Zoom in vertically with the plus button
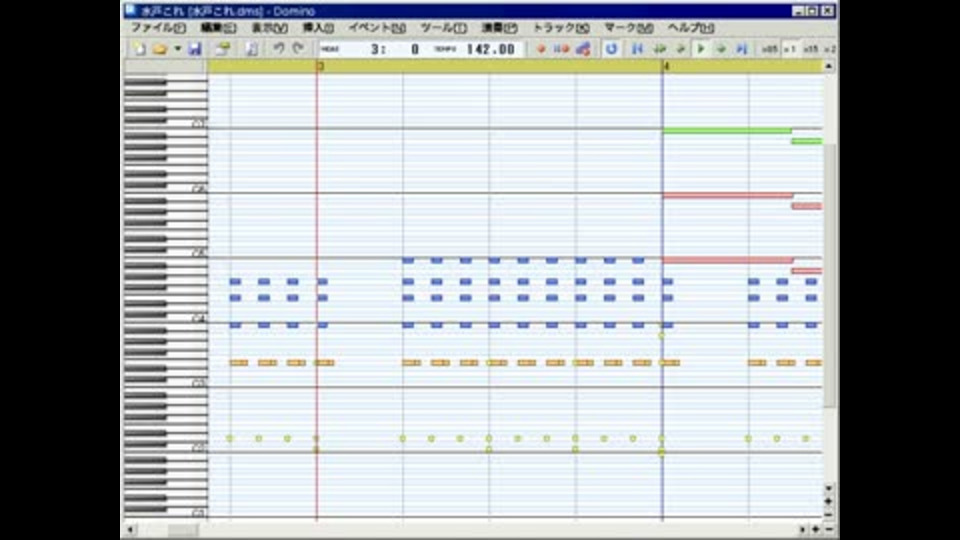Screen dimensions: 960x540 click(829, 501)
